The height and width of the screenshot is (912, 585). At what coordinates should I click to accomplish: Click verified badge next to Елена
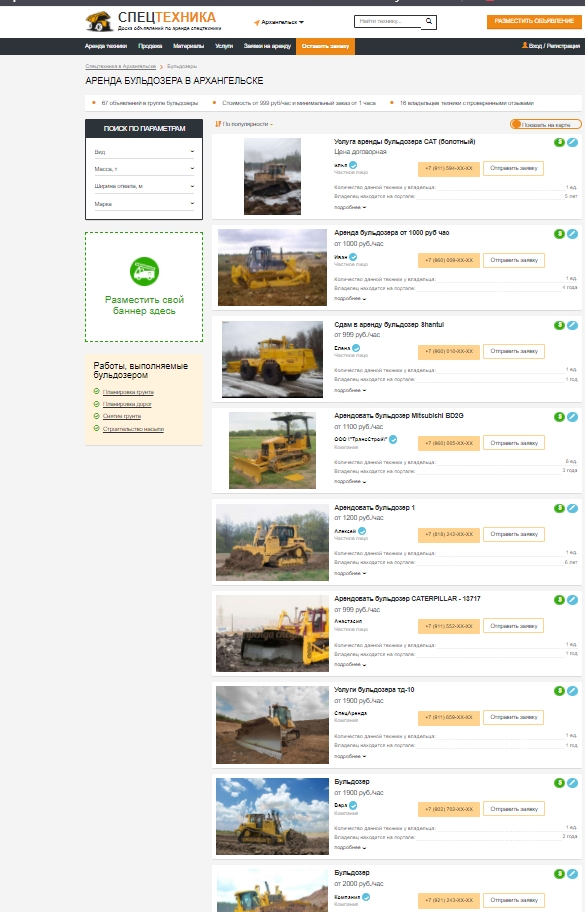pyautogui.click(x=356, y=348)
